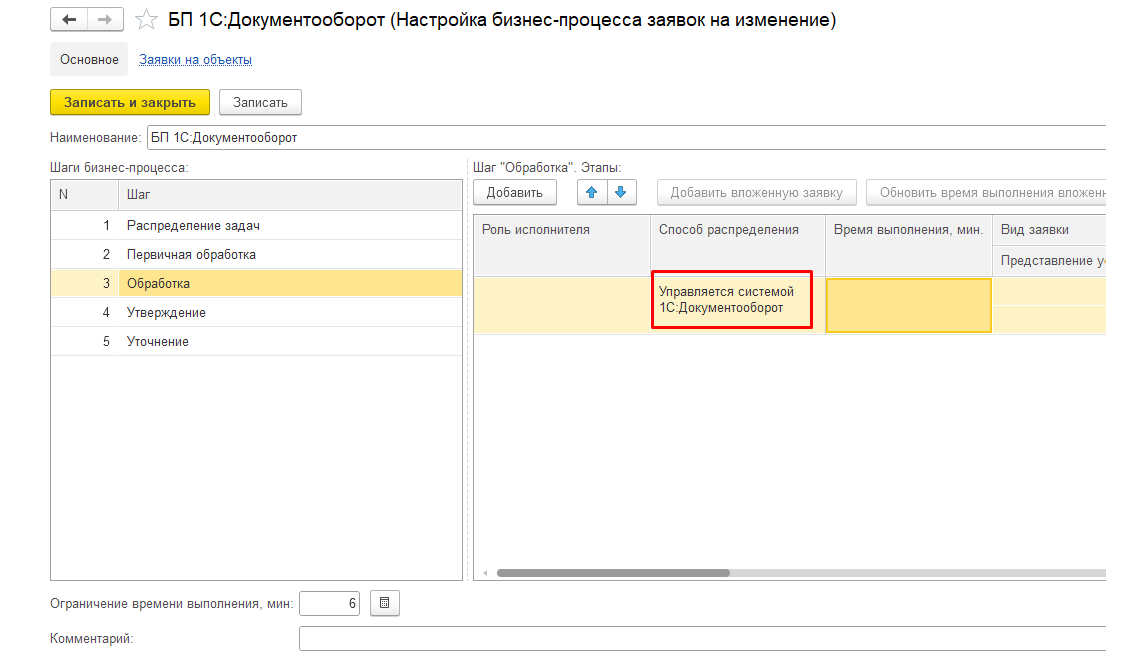Switch to the Основное tab
The height and width of the screenshot is (657, 1144).
point(89,59)
